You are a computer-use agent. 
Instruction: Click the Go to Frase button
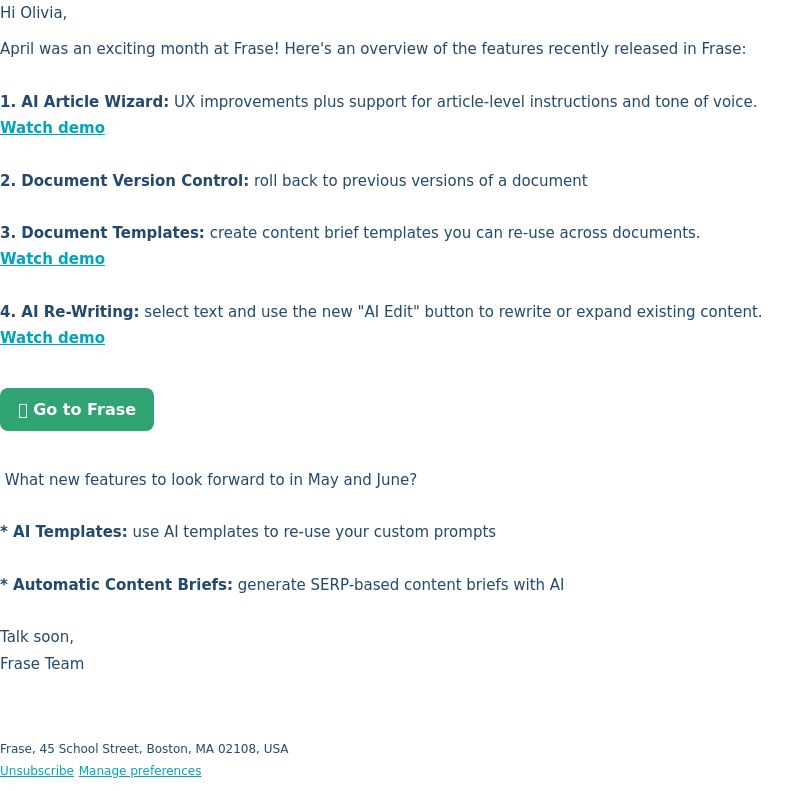(77, 409)
